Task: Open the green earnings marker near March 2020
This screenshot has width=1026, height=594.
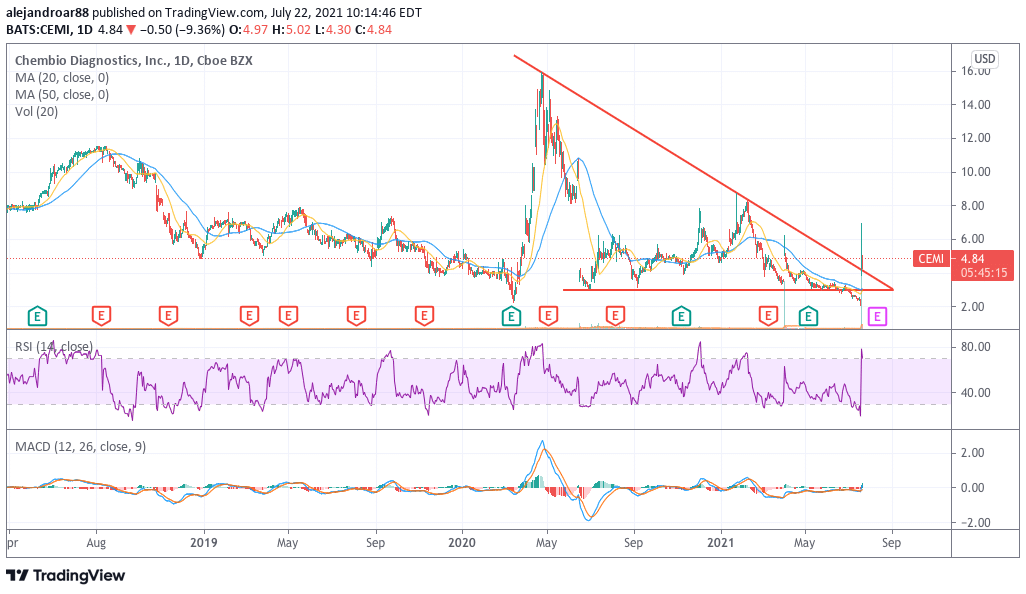Action: (x=511, y=317)
